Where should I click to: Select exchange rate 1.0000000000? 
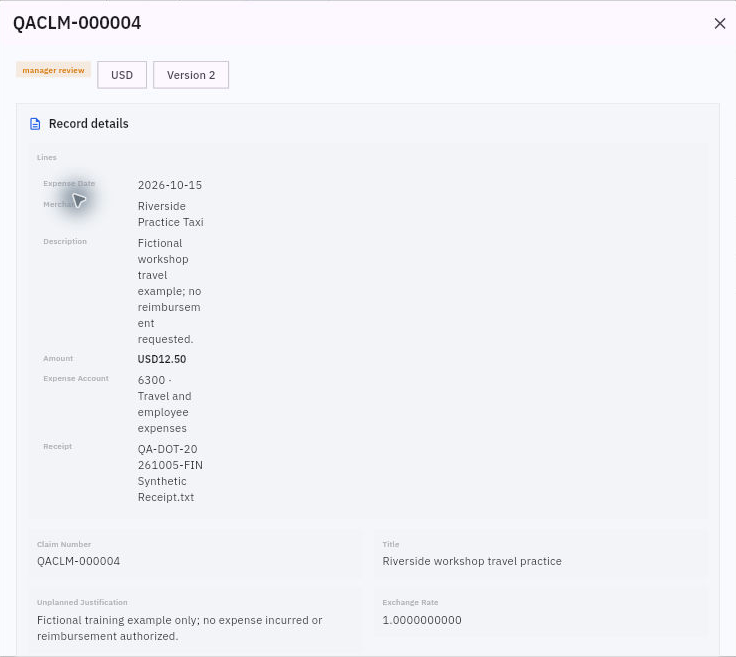(422, 620)
